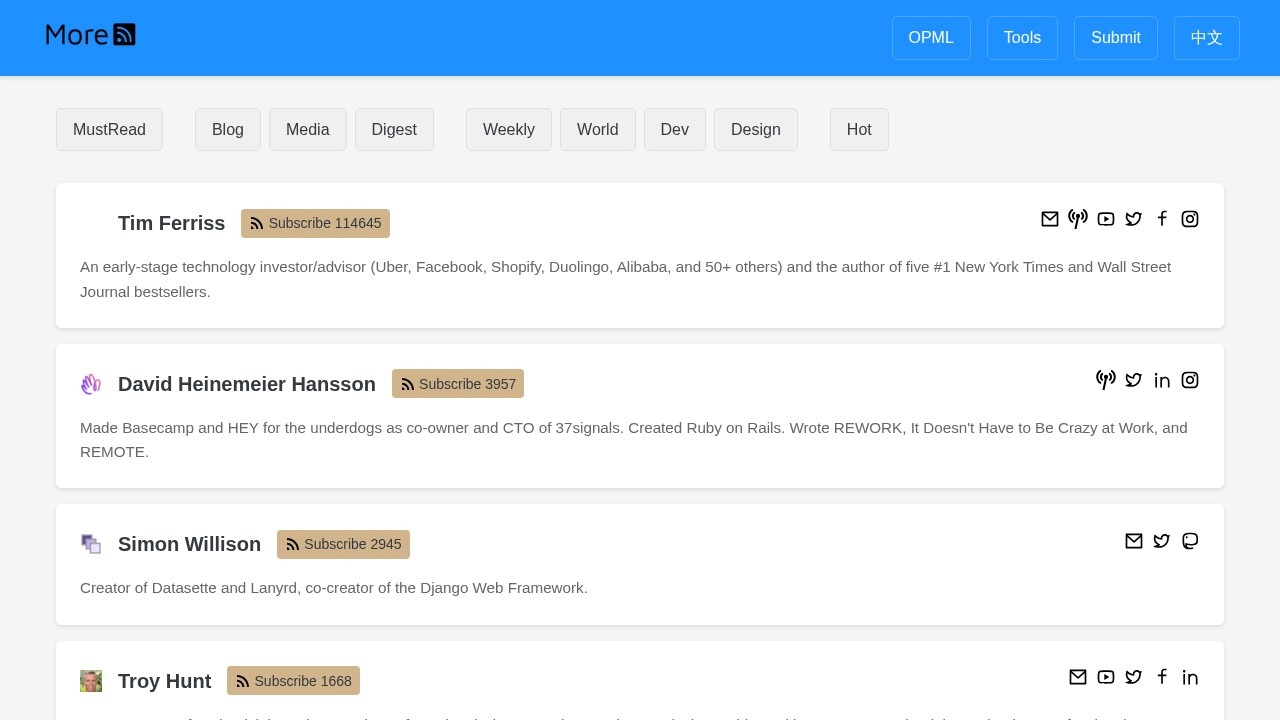Open Tim Ferriss Facebook icon
The height and width of the screenshot is (720, 1280).
click(x=1162, y=219)
